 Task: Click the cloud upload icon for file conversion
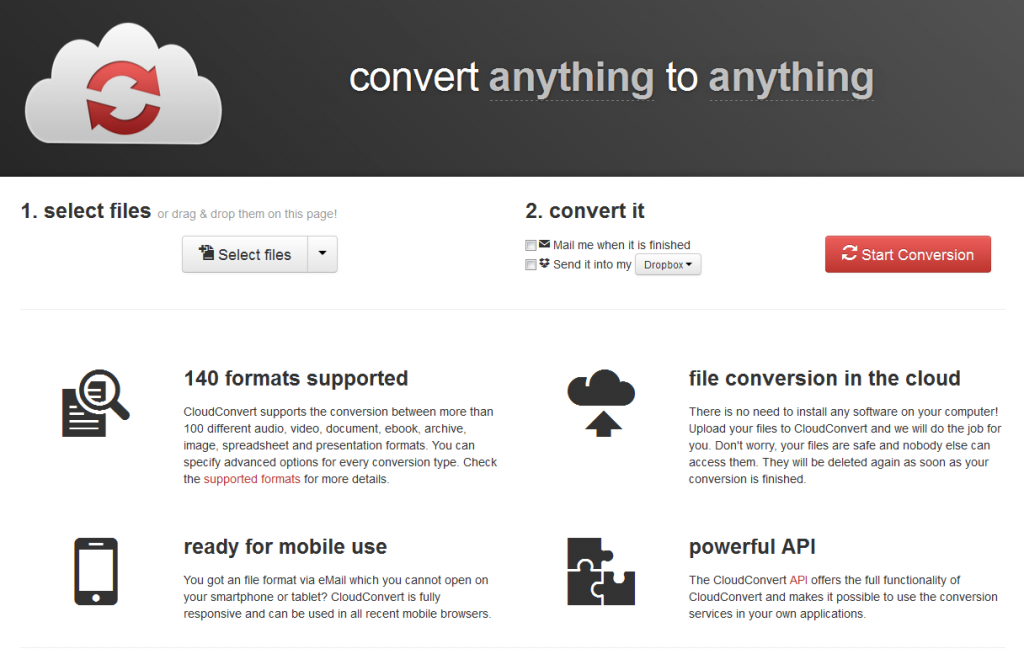[601, 400]
